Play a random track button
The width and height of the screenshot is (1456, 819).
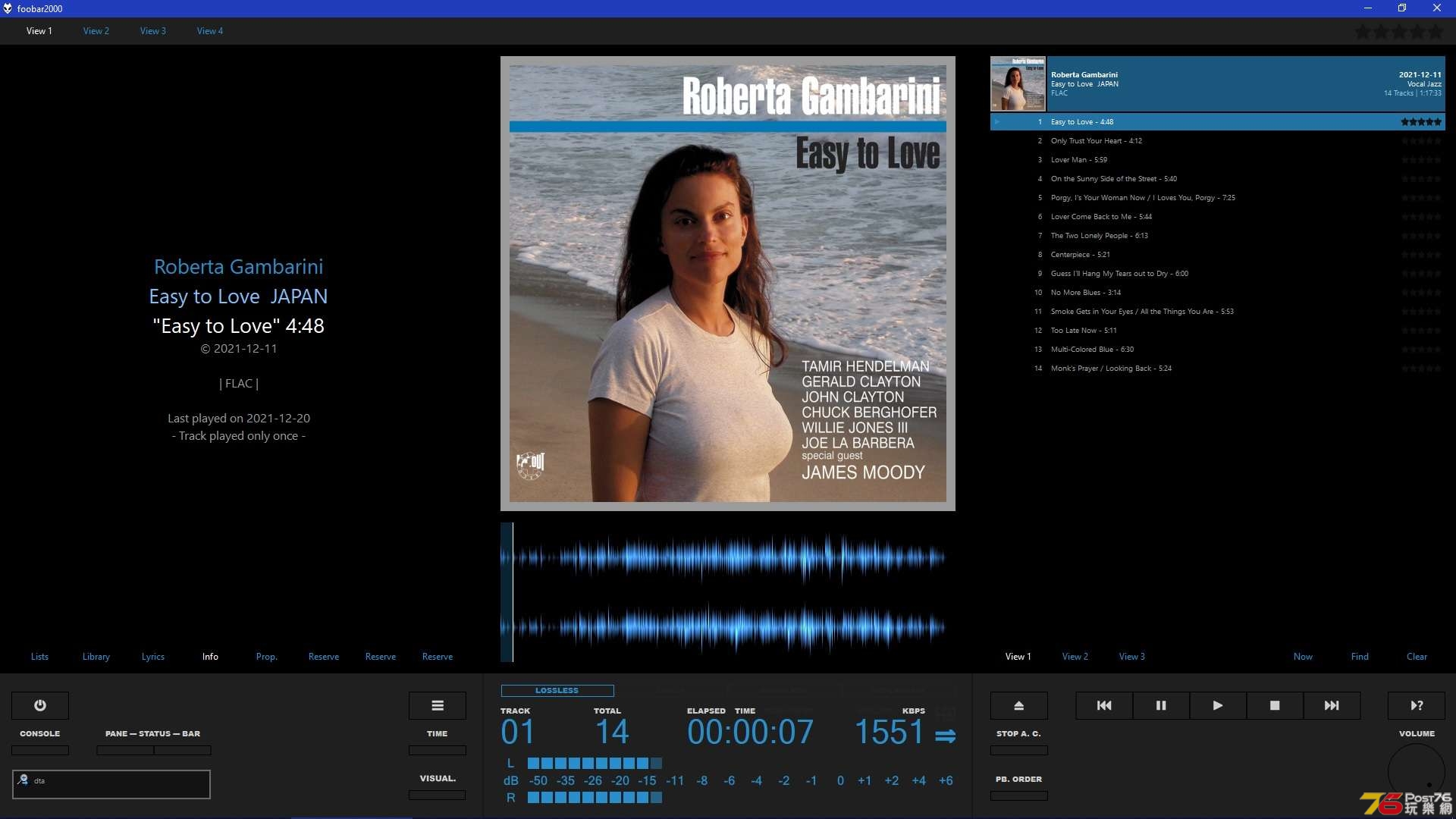(1417, 705)
